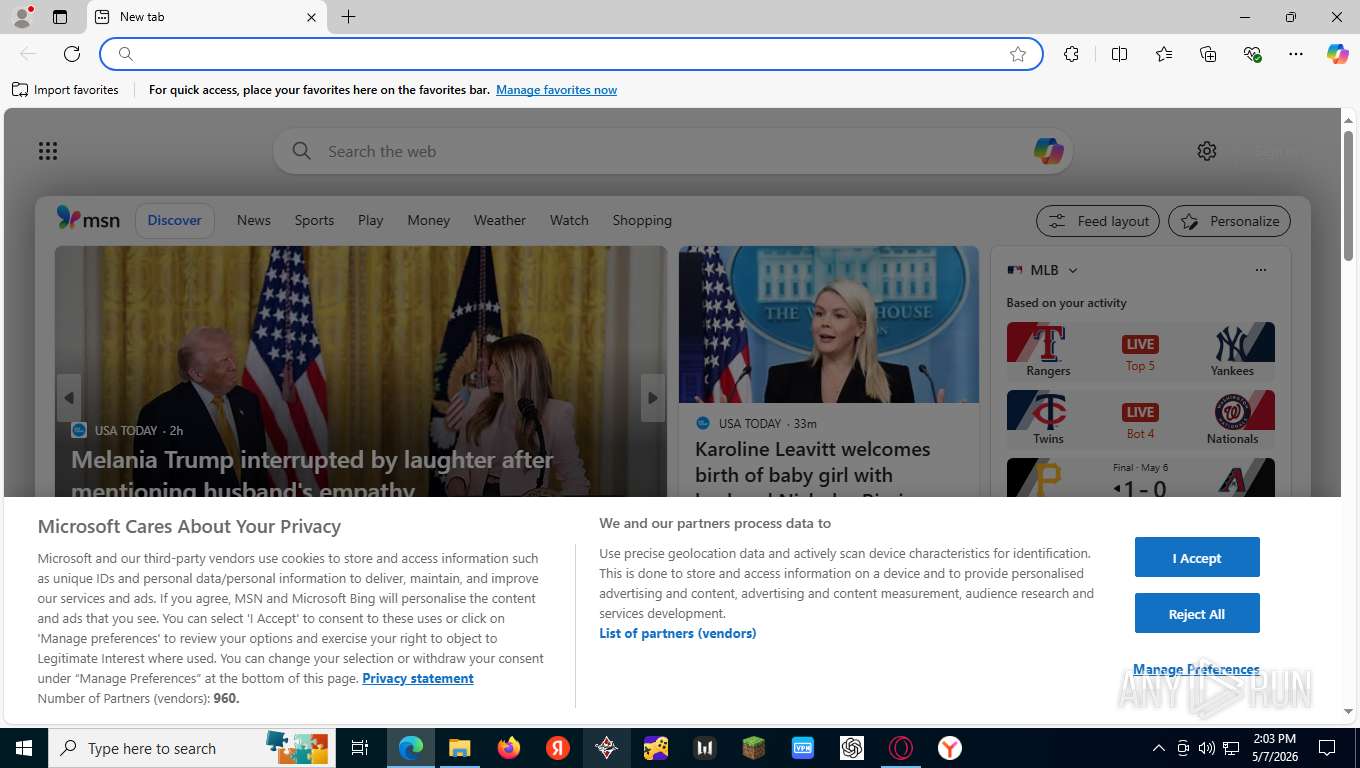The width and height of the screenshot is (1360, 768).
Task: Open ChatGPT app from taskbar
Action: click(852, 748)
